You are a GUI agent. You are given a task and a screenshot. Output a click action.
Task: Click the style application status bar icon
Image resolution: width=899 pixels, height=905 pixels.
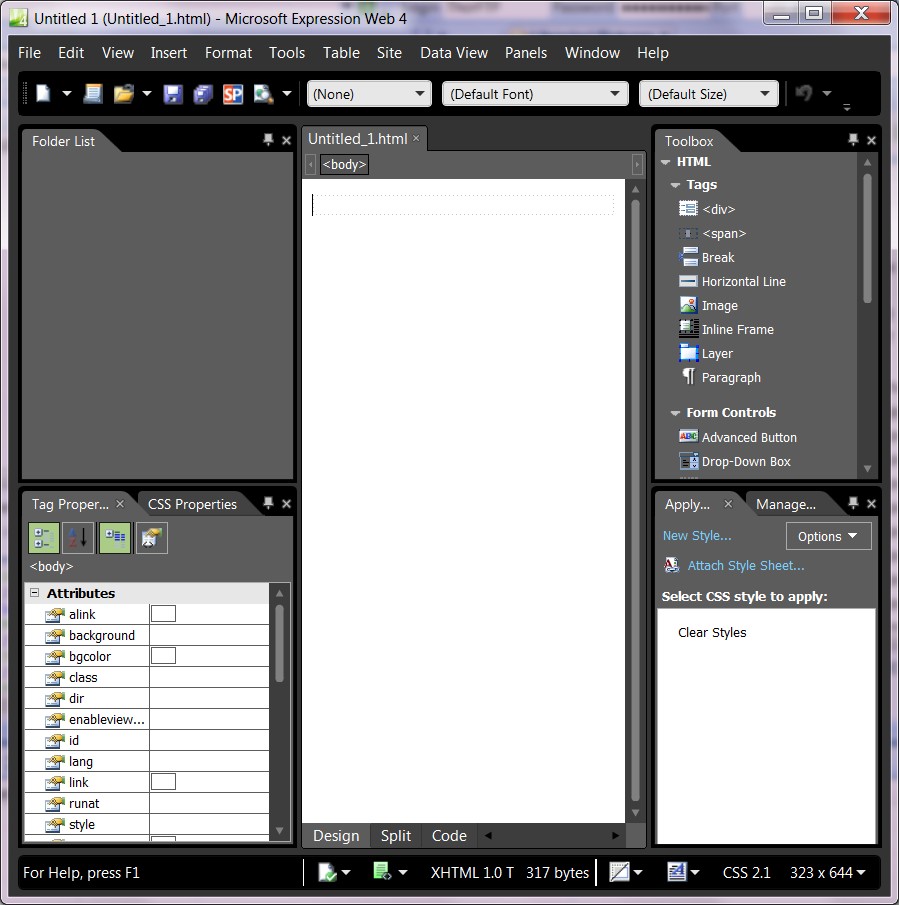[x=676, y=872]
